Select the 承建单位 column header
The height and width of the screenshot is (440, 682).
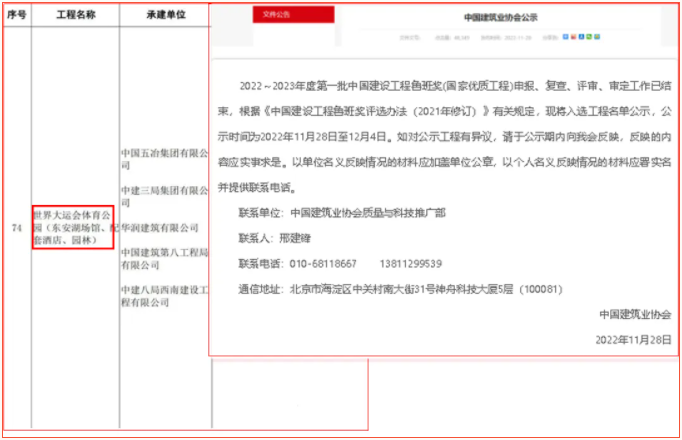166,14
